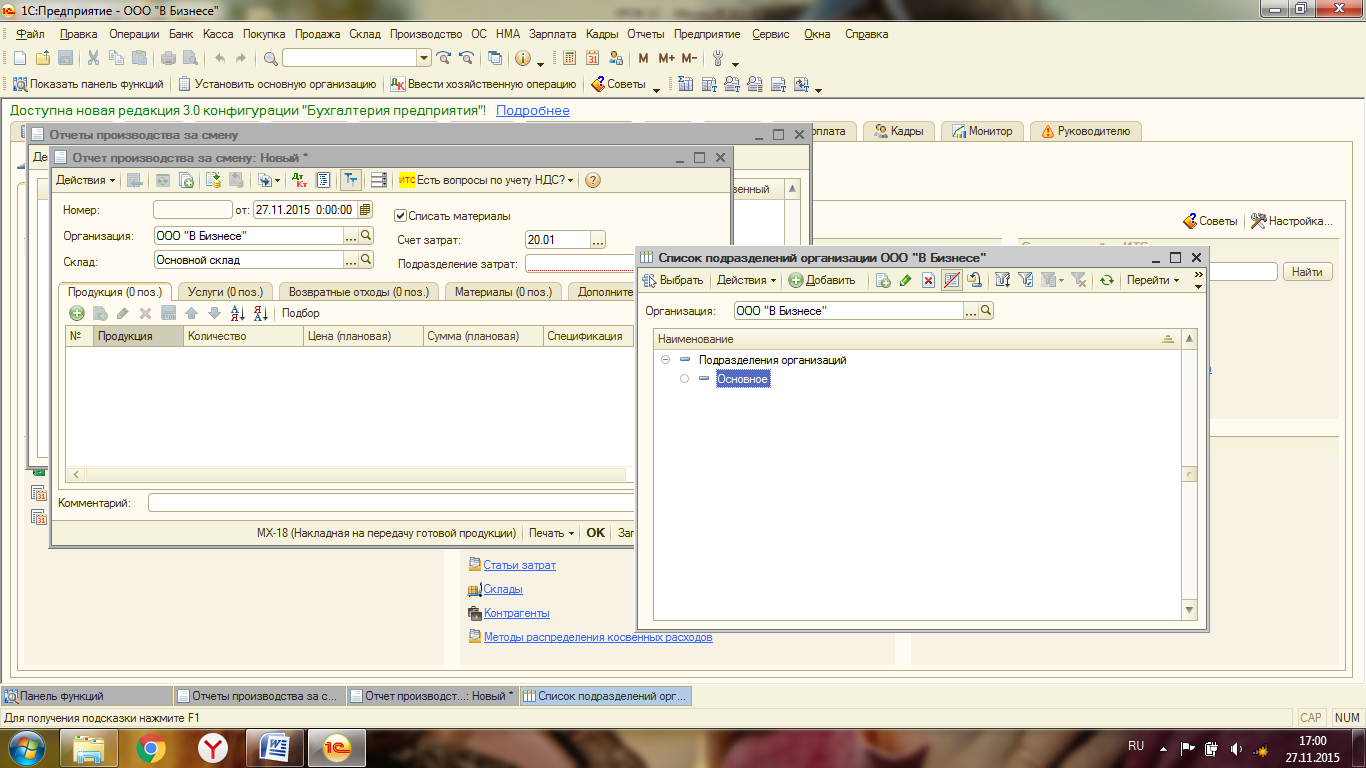Switch to the Материалы (0 поз.) tab
Image resolution: width=1366 pixels, height=768 pixels.
pos(503,292)
